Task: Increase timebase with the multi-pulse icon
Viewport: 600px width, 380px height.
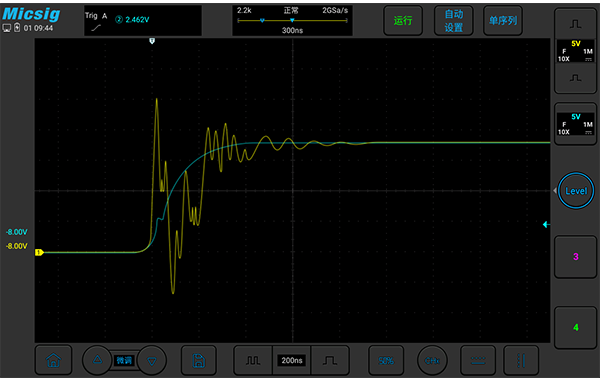Action: [253, 360]
